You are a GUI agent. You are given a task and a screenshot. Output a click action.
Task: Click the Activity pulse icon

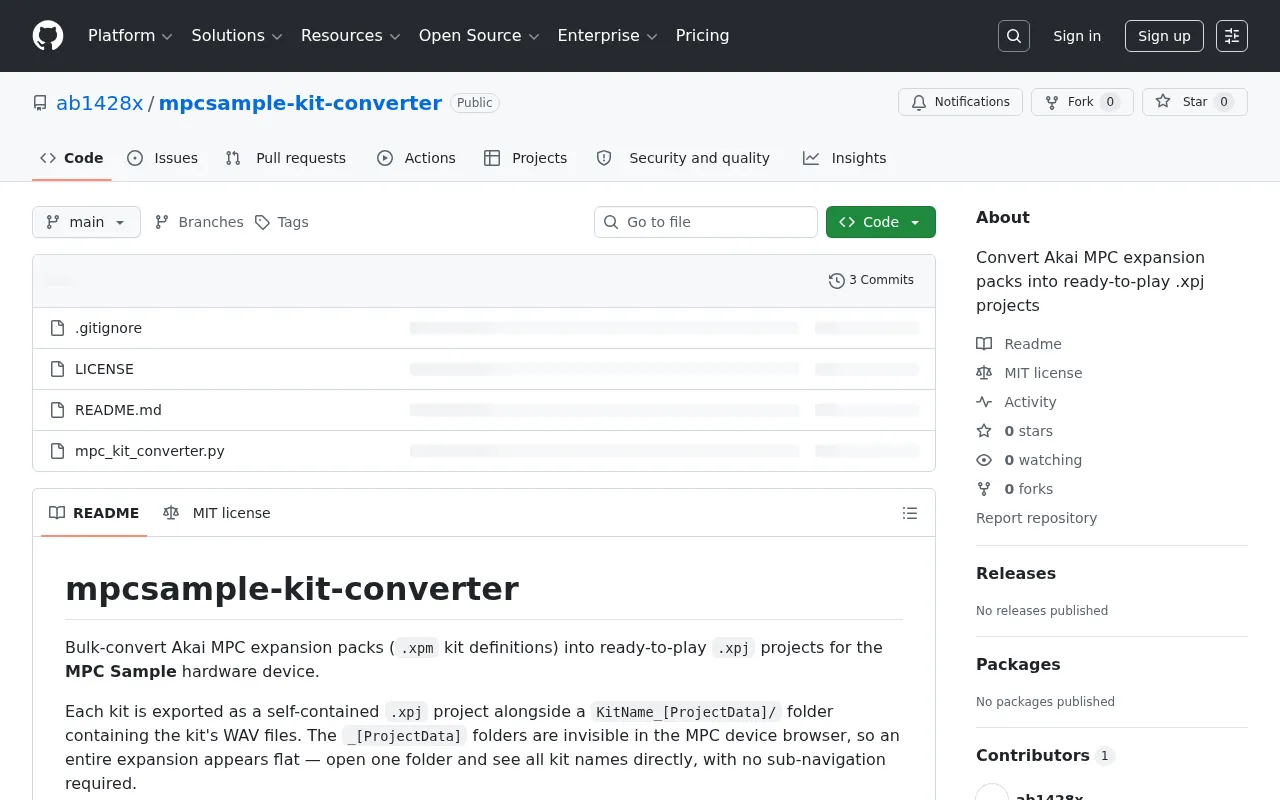click(984, 402)
